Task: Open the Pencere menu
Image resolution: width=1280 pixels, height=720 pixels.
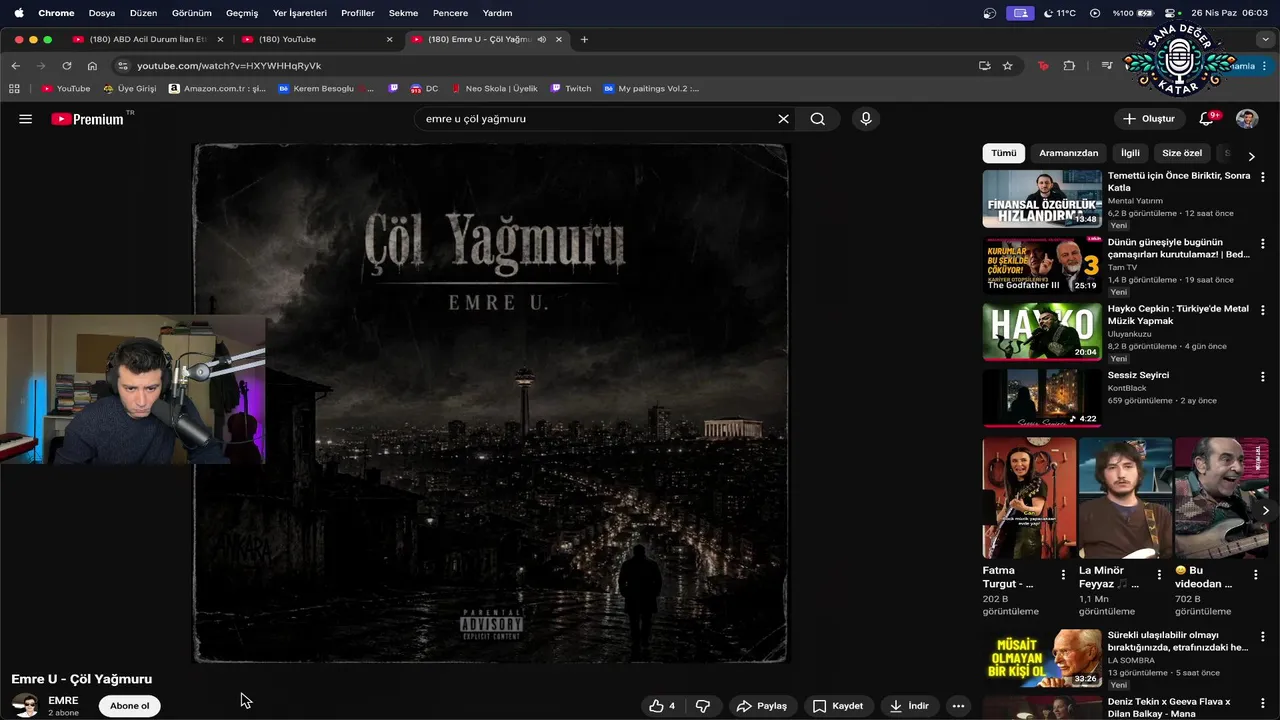Action: click(450, 13)
